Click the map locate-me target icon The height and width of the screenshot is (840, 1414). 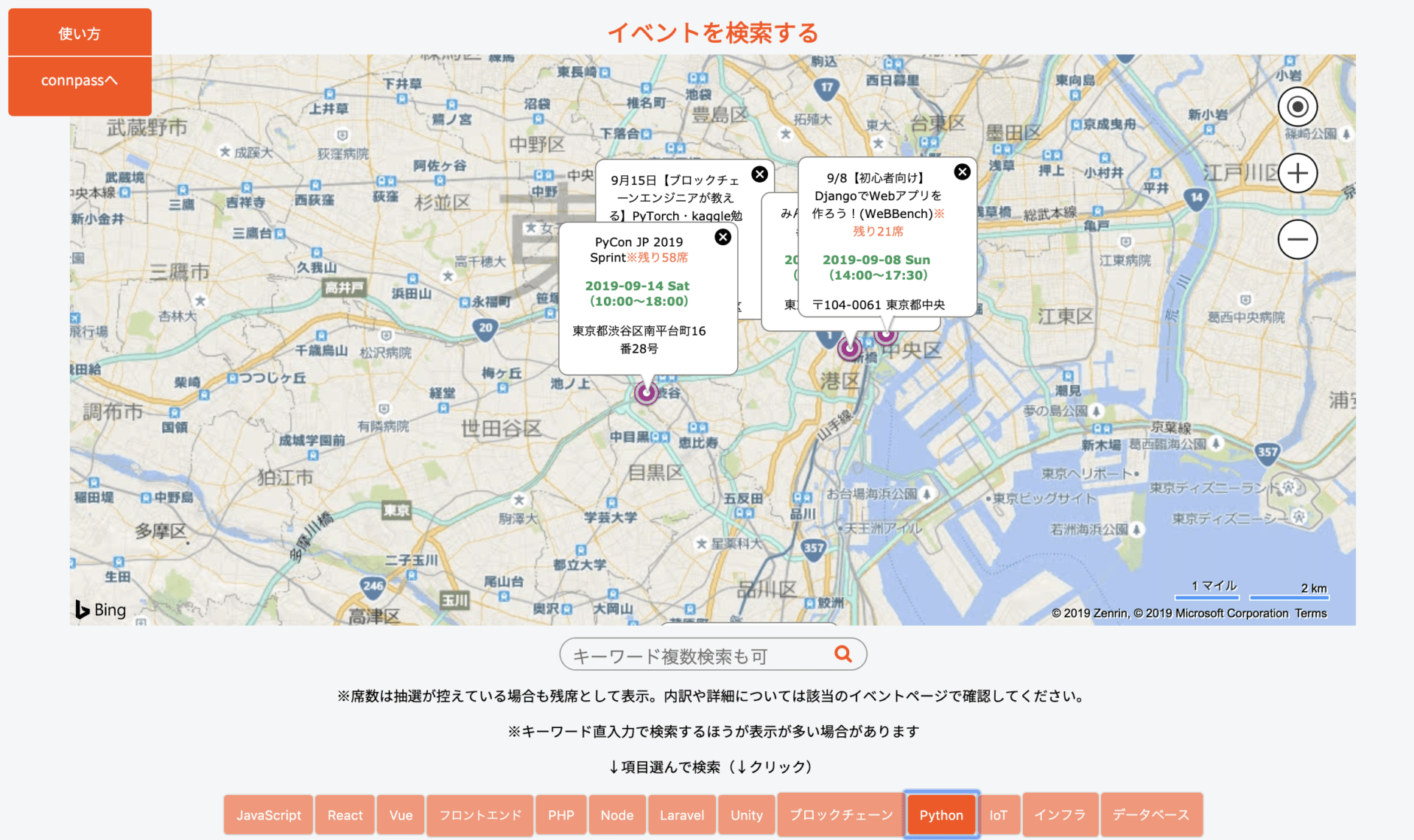click(x=1297, y=107)
